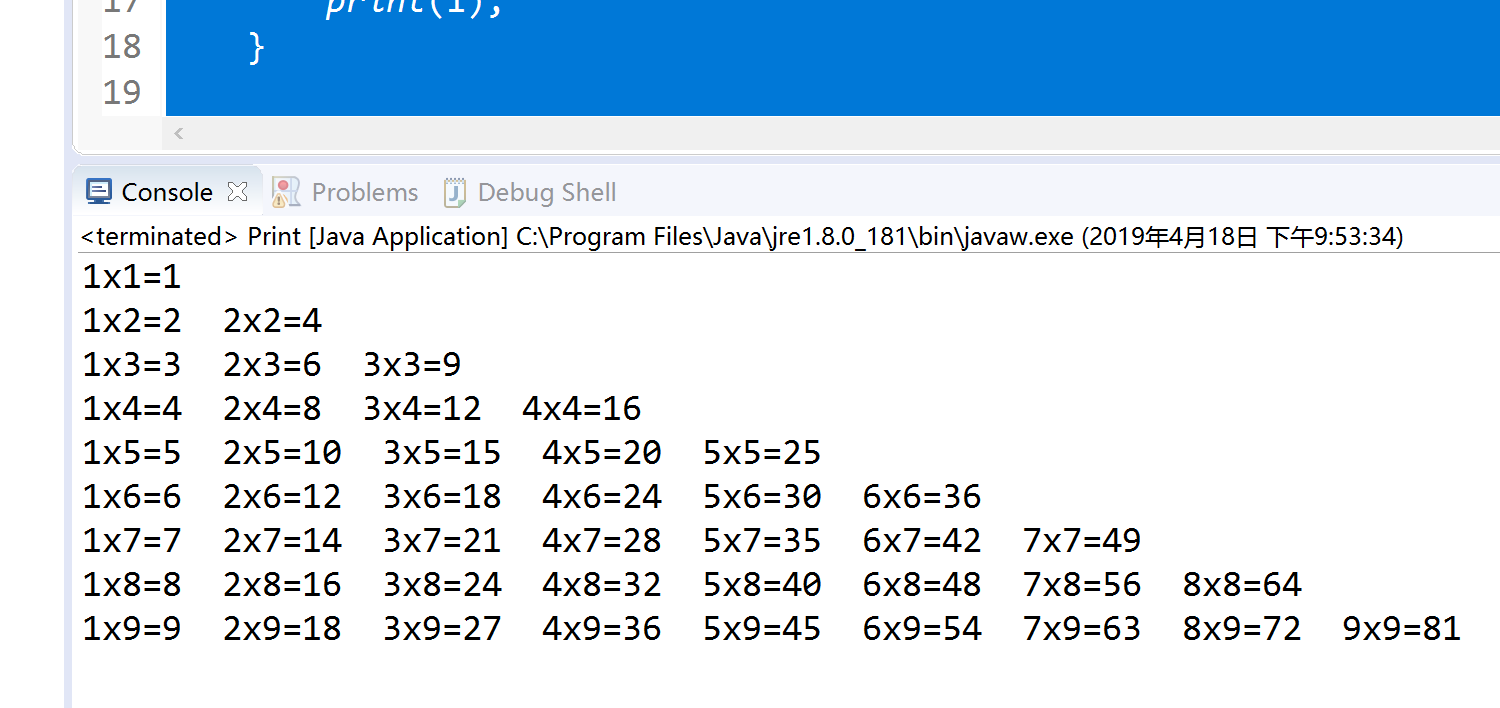Click the closing brace on line 18
The height and width of the screenshot is (708, 1500).
point(256,47)
